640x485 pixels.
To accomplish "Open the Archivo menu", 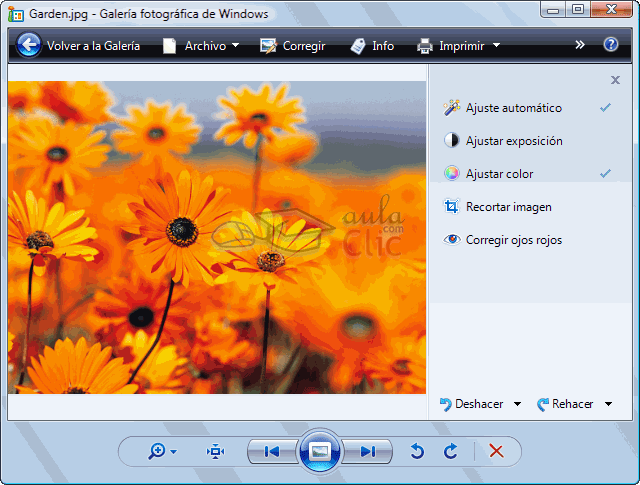I will point(203,46).
